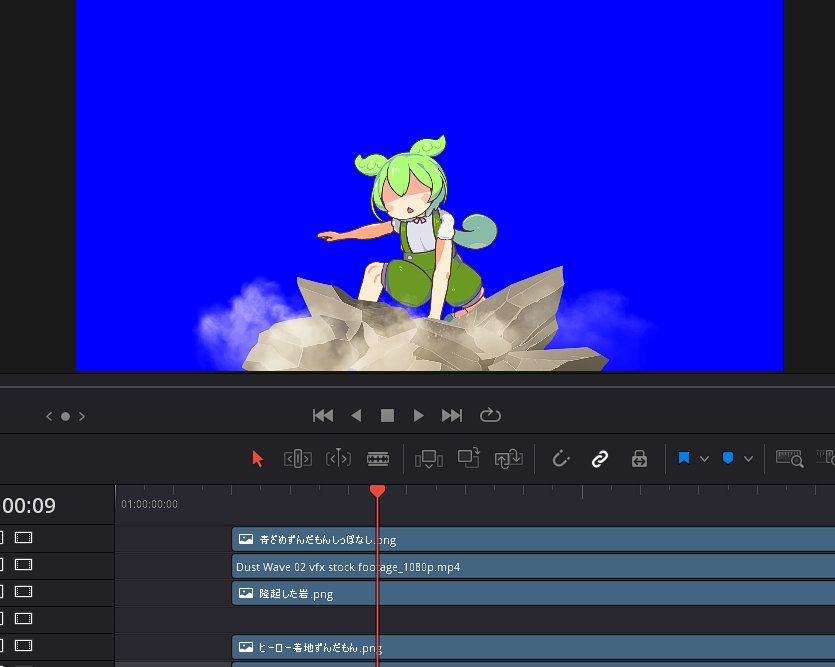Click the Insert Clip icon

point(429,458)
